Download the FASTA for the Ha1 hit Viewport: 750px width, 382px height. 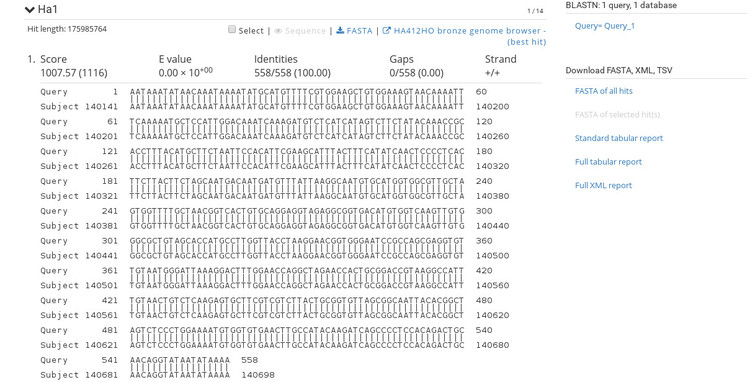point(359,31)
